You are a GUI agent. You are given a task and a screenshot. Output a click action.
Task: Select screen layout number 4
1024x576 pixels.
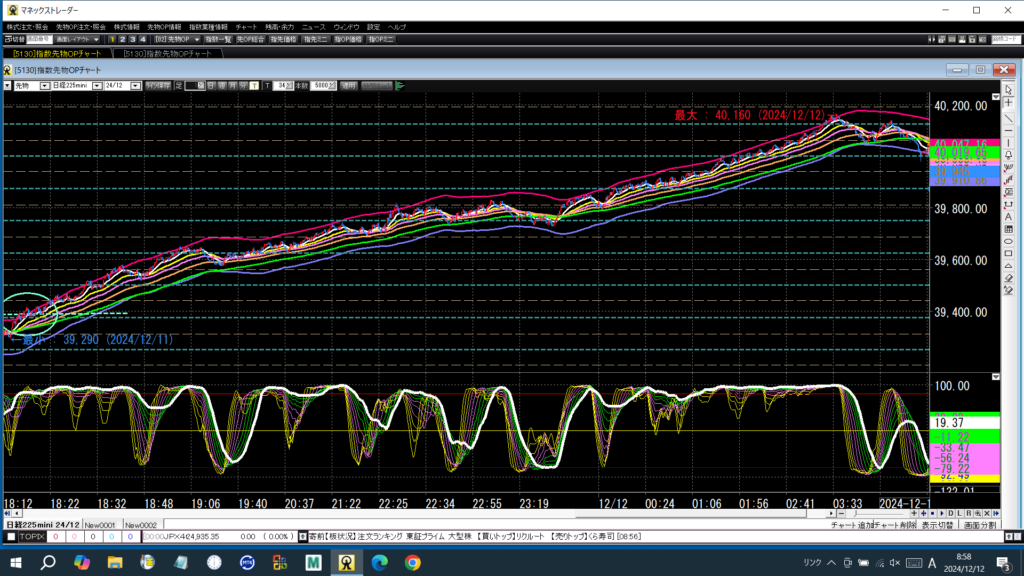coord(143,39)
